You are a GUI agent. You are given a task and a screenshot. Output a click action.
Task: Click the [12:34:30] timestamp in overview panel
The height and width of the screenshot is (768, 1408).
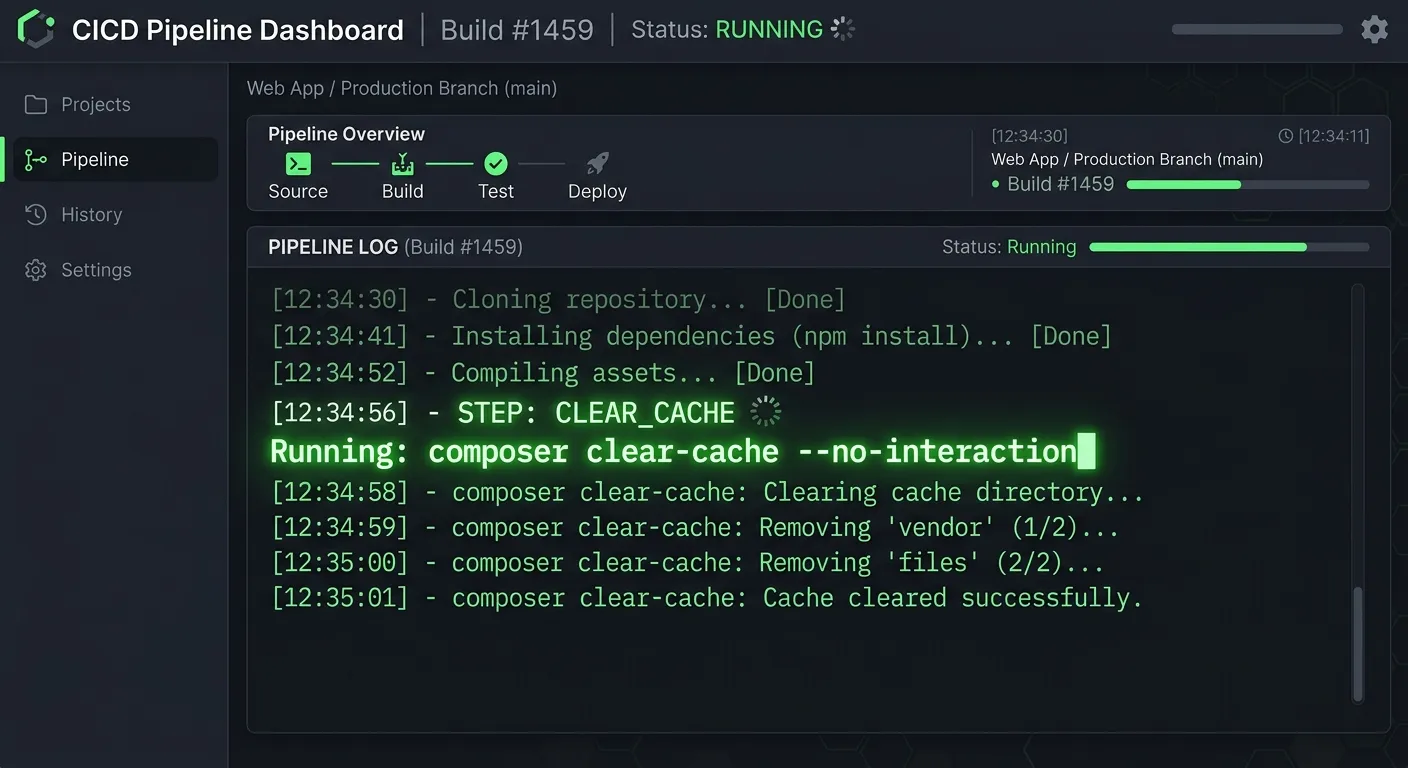click(1029, 136)
